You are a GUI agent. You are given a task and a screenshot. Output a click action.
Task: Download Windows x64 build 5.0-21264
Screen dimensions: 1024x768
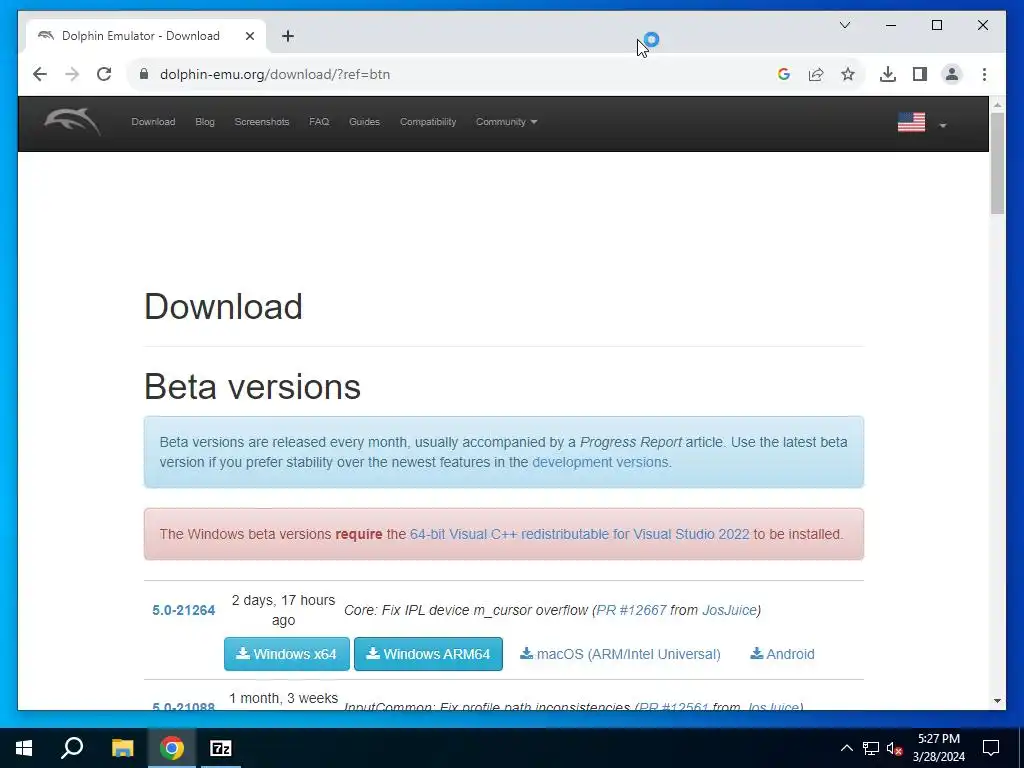tap(287, 654)
